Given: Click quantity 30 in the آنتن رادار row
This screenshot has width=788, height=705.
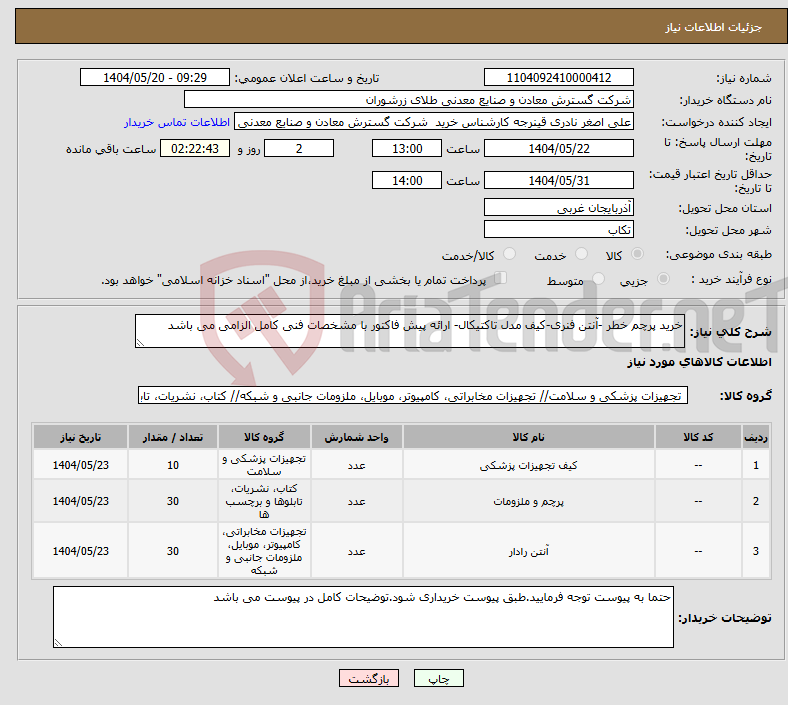Looking at the screenshot, I should click(x=173, y=551).
